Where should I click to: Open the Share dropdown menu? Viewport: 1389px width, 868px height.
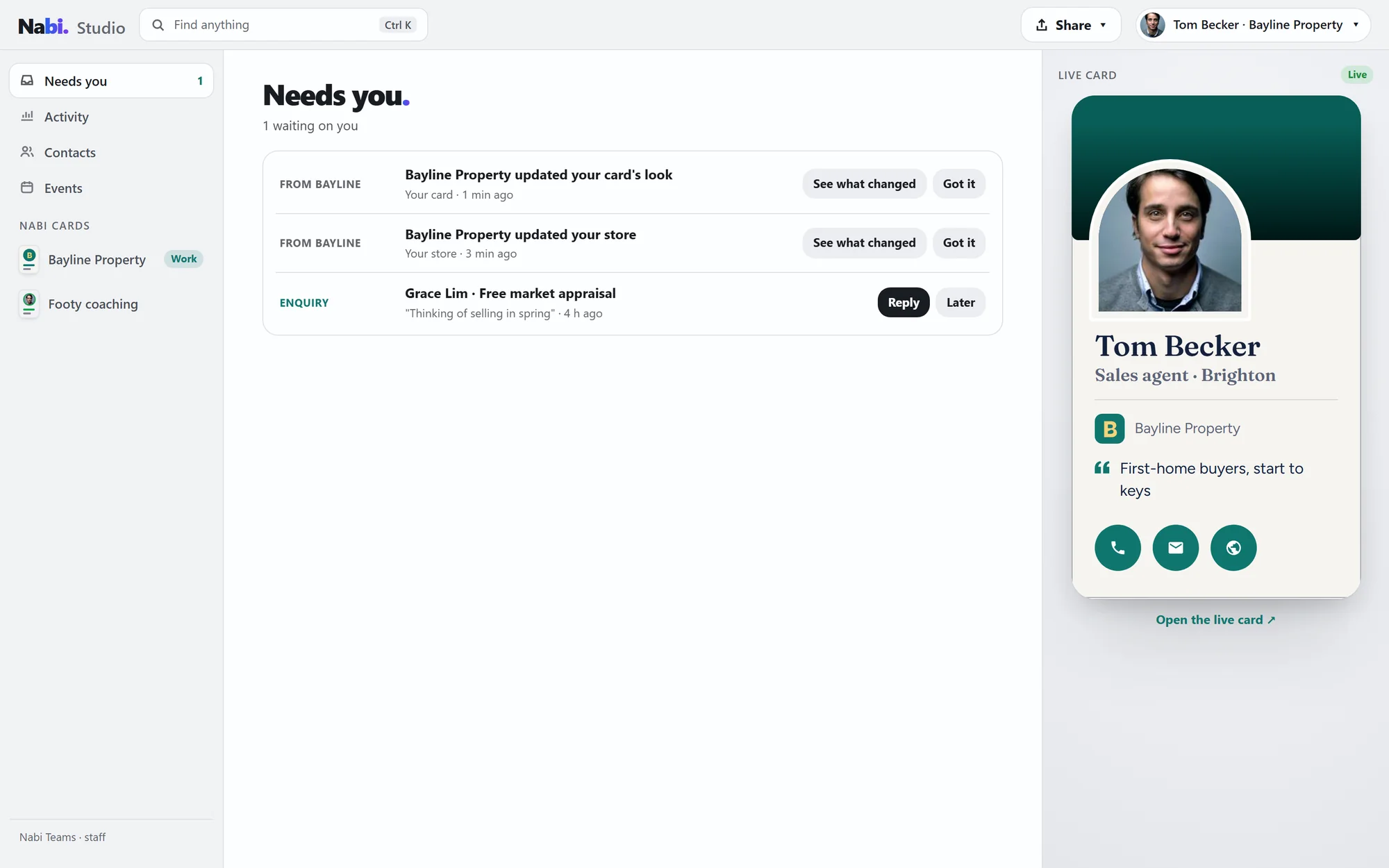(x=1071, y=25)
